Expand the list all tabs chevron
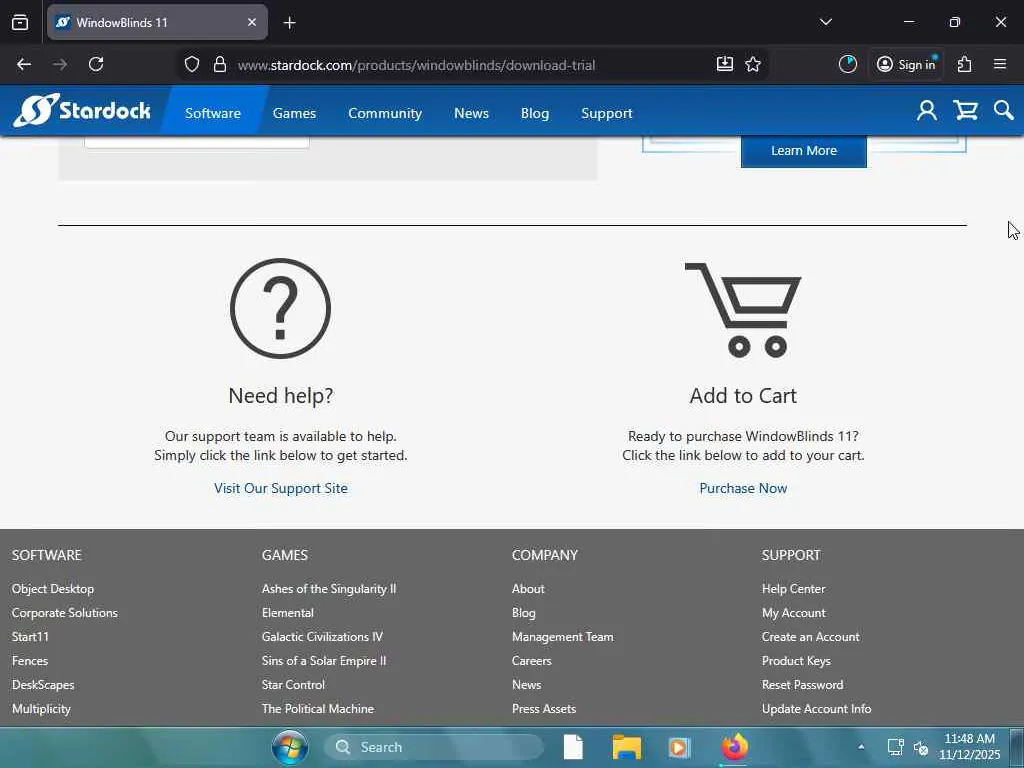Image resolution: width=1024 pixels, height=768 pixels. pyautogui.click(x=825, y=22)
